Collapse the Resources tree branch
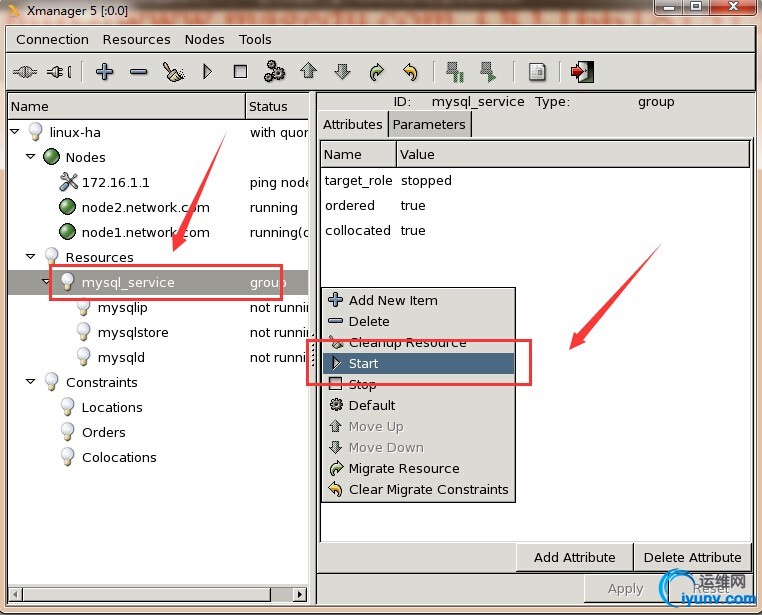The height and width of the screenshot is (615, 762). point(31,256)
